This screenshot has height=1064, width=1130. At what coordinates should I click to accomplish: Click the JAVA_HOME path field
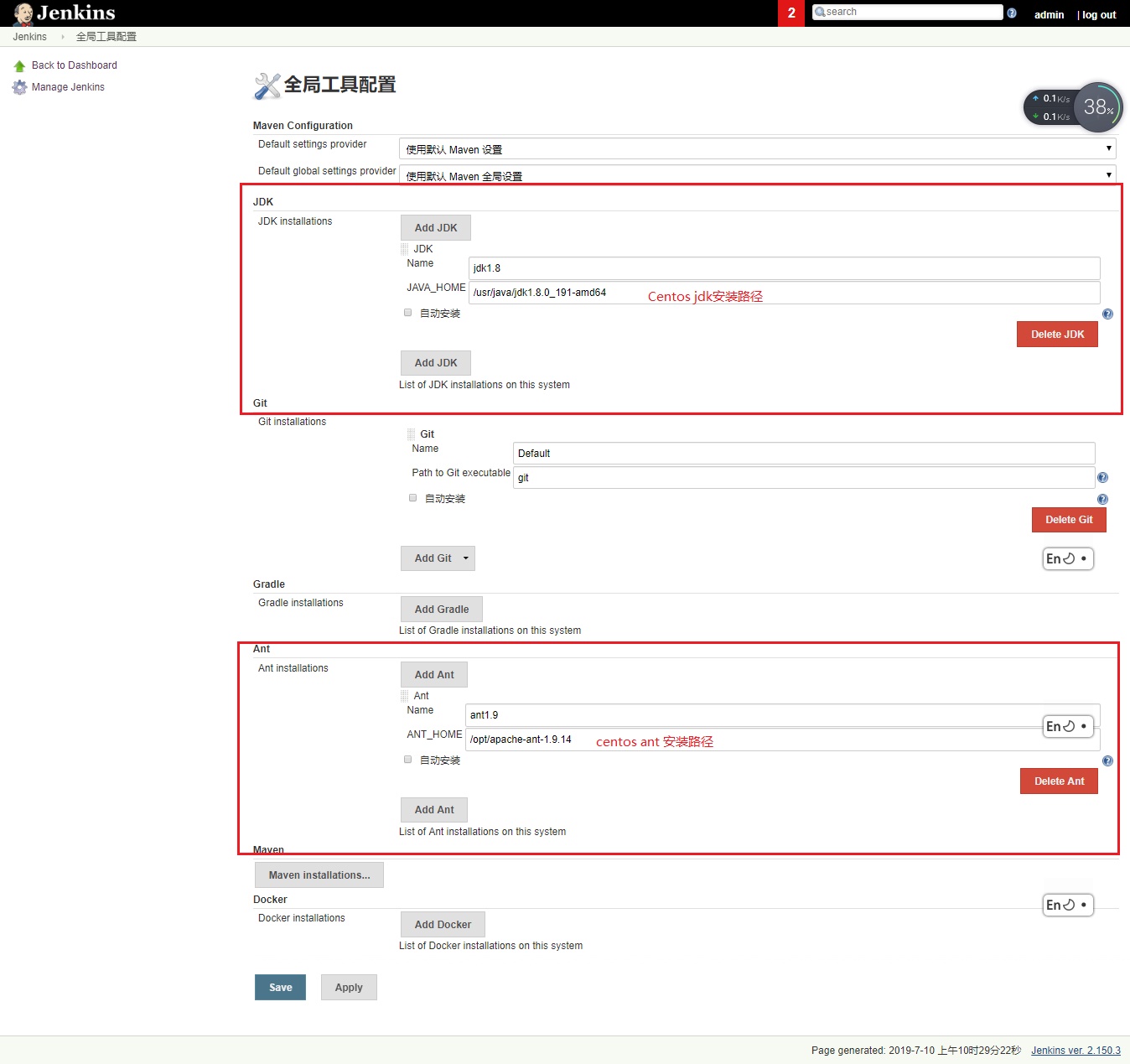point(785,293)
